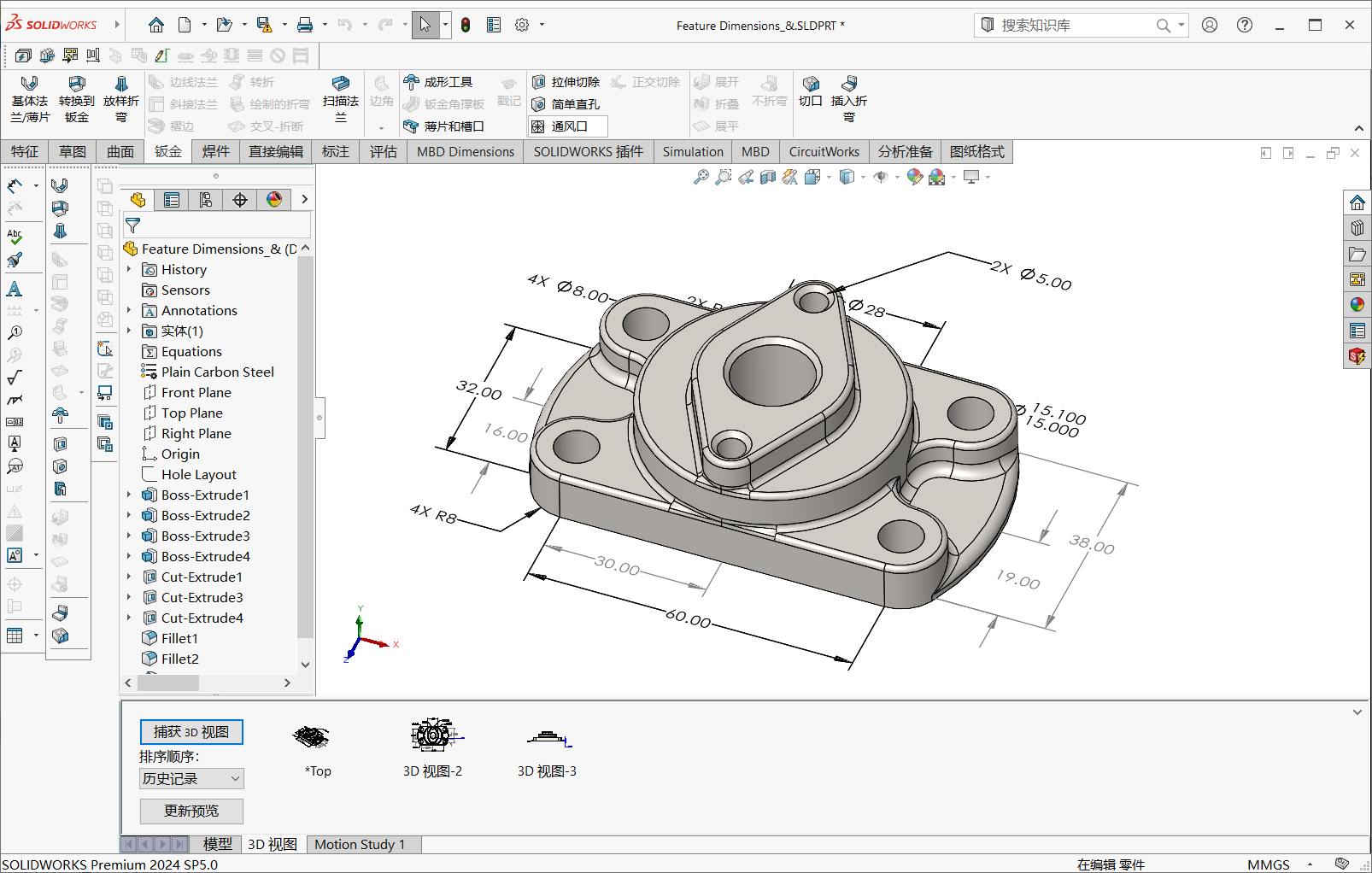Click the Capture 3D View (捕获3D视图) button

(x=191, y=732)
